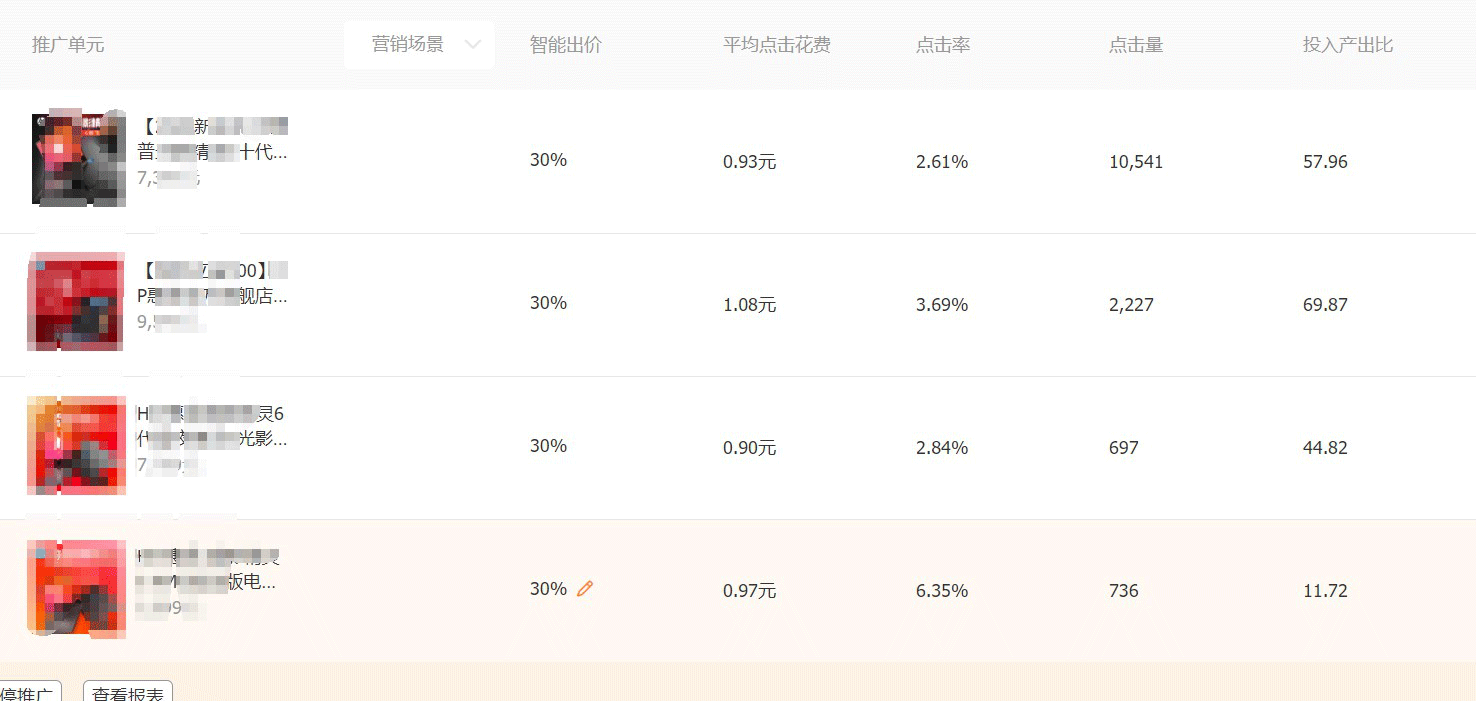The image size is (1476, 701).
Task: Click the 投入产出比 column header
Action: [1347, 45]
